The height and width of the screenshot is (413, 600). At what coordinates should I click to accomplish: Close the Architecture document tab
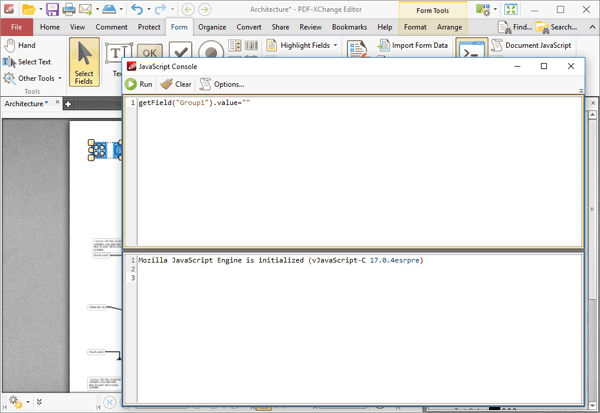click(57, 102)
